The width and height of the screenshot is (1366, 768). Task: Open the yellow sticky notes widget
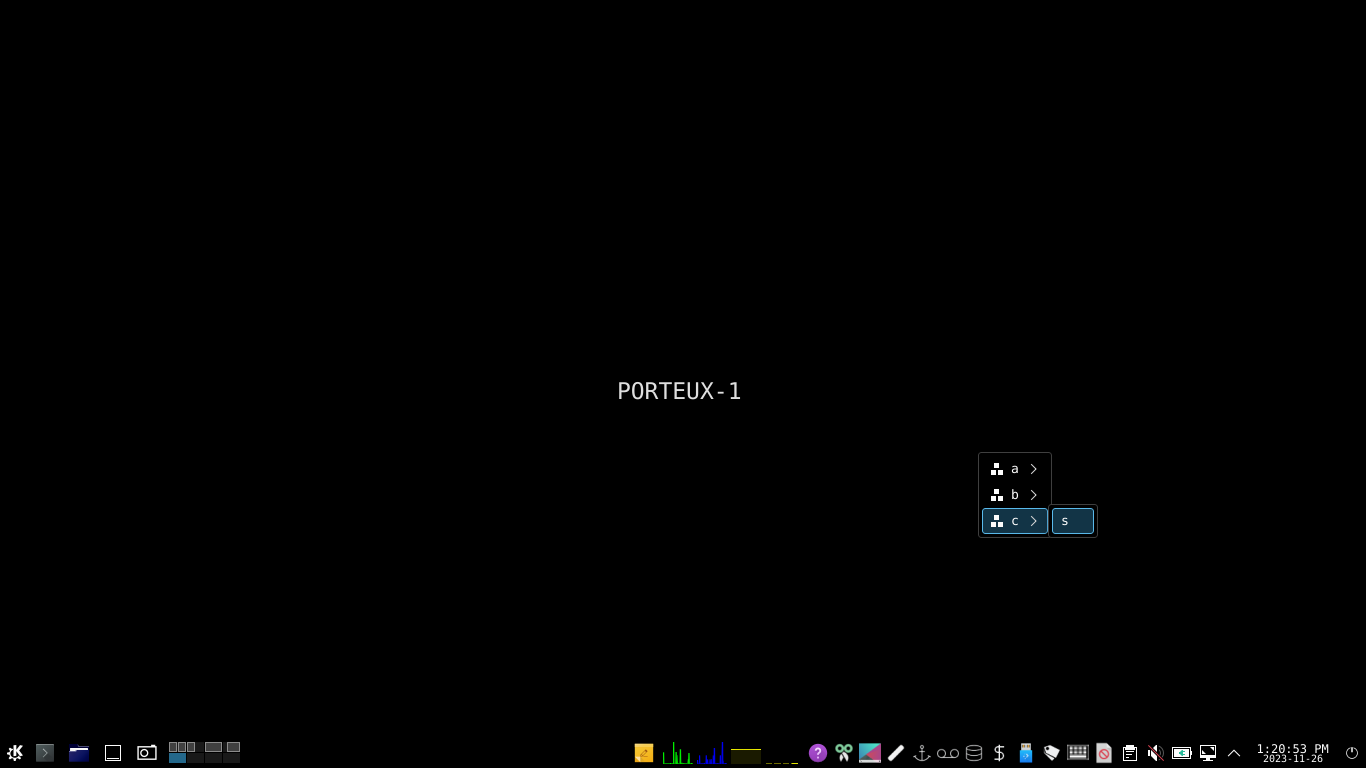(x=644, y=753)
